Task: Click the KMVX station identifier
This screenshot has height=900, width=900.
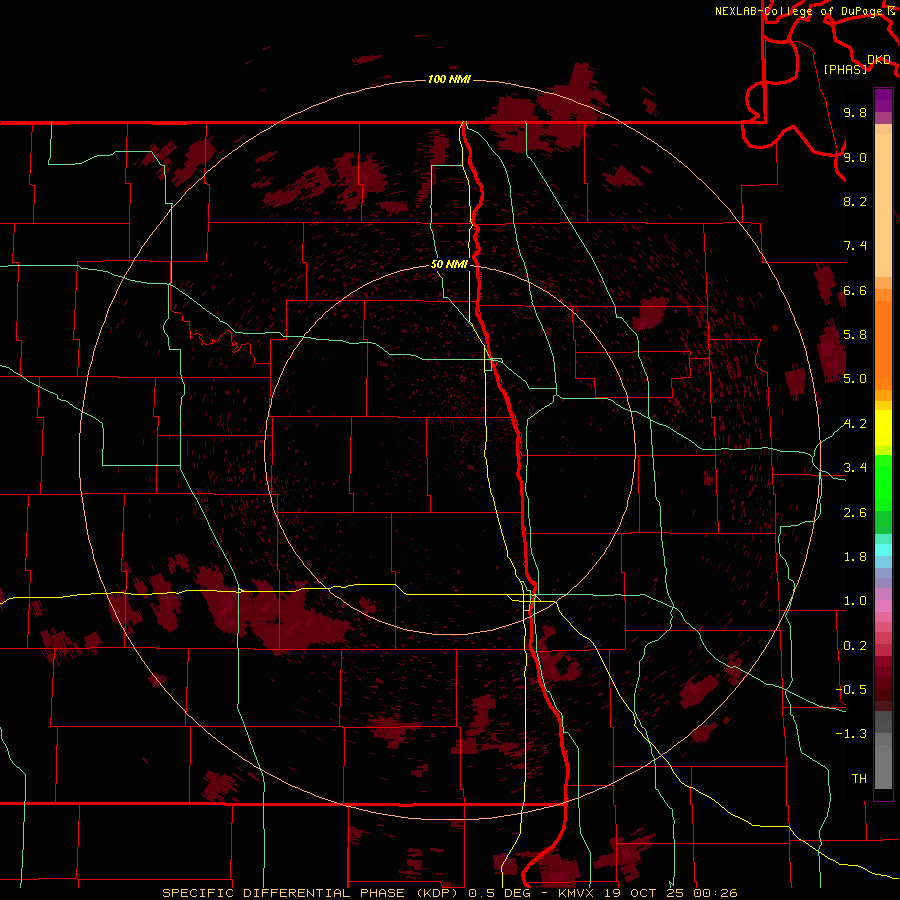Action: 577,893
